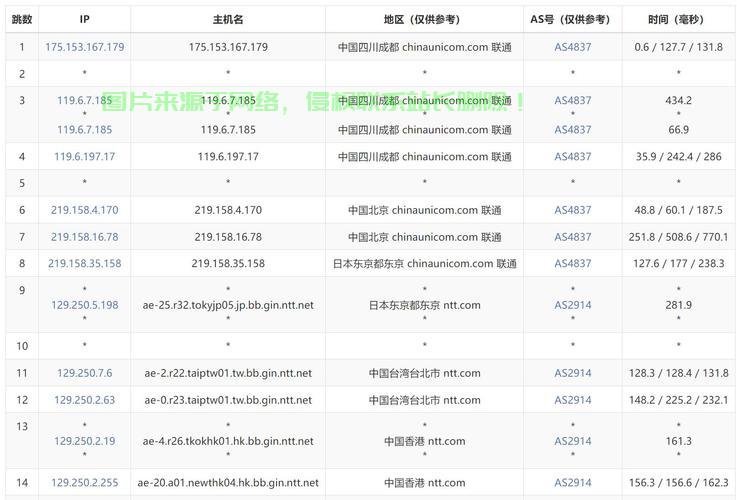Click the 129.250.7.6 IP link

pyautogui.click(x=84, y=373)
